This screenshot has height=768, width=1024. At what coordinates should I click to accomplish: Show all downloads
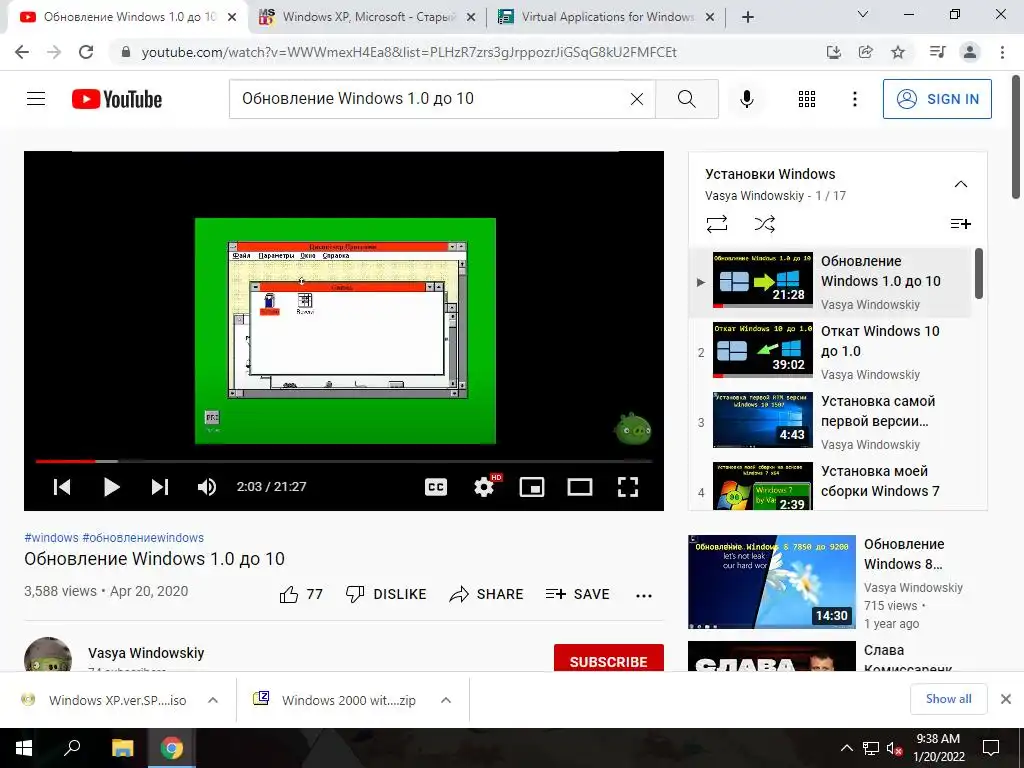[x=949, y=699]
